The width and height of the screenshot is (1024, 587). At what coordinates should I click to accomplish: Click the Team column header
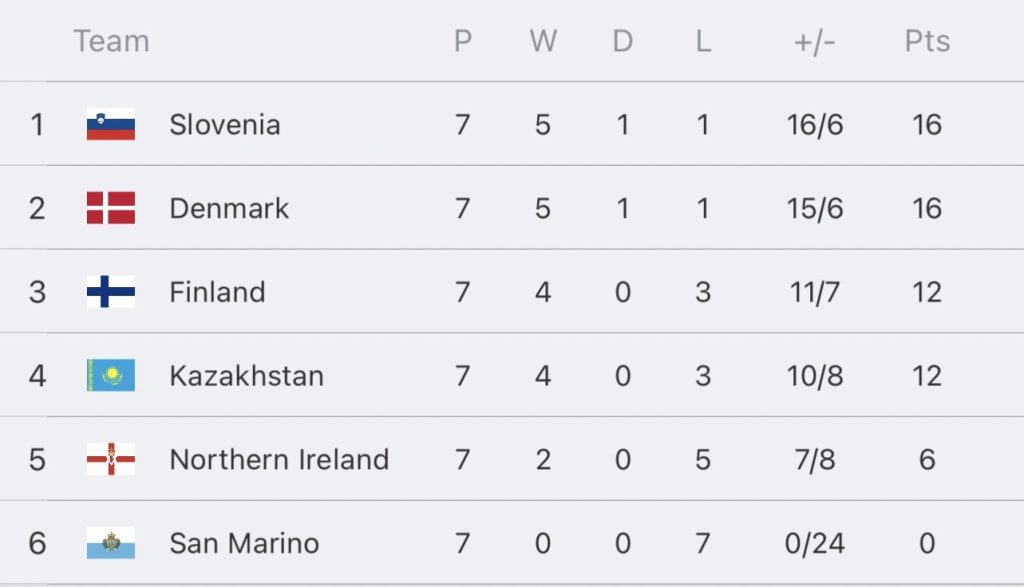point(111,41)
